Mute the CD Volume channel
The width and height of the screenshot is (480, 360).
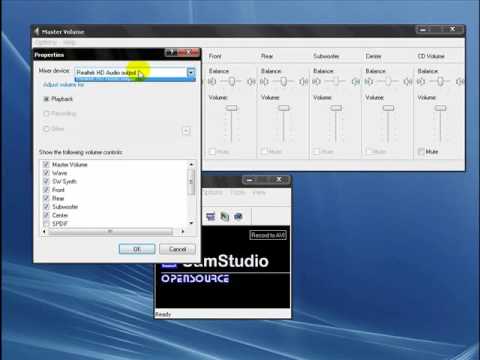(421, 152)
